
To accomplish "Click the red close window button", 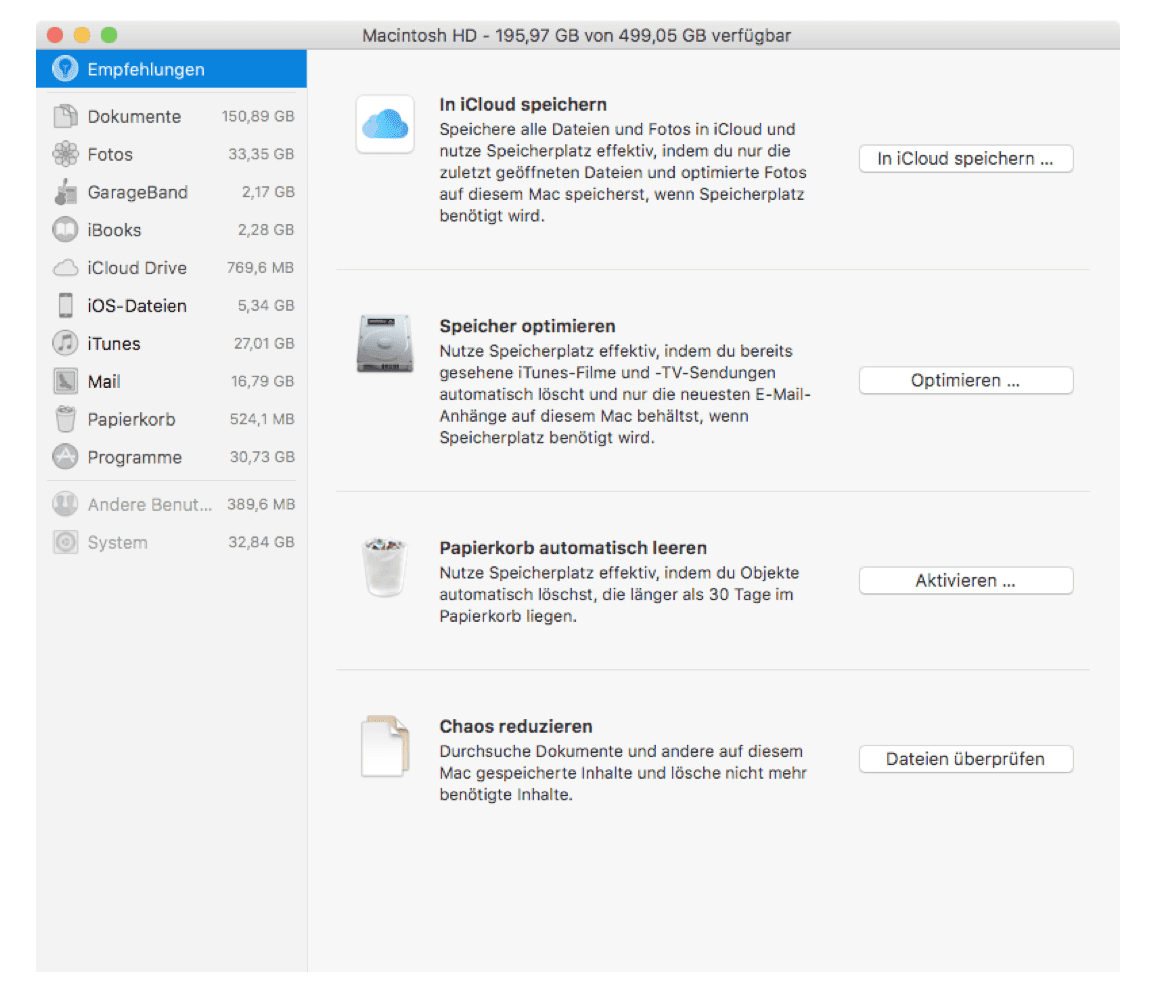I will click(55, 35).
